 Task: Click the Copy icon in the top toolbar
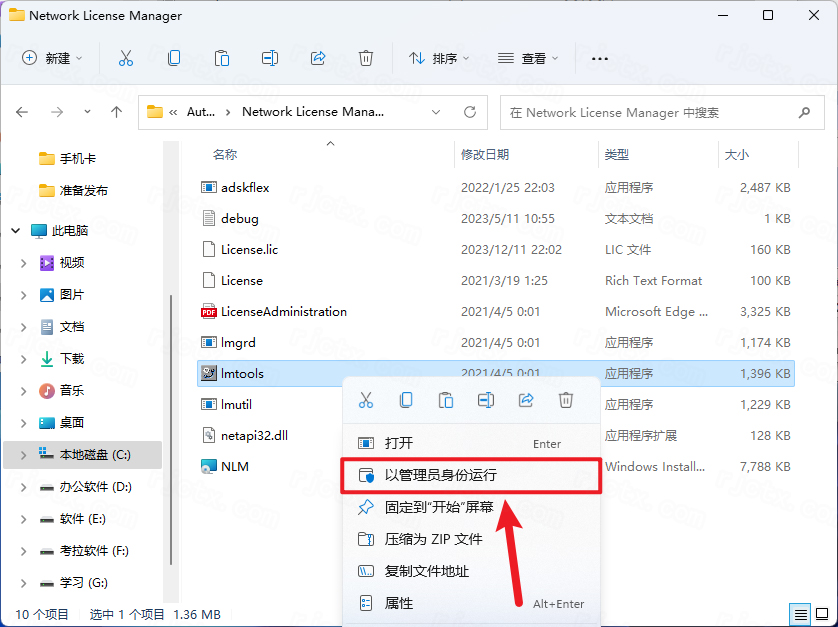(174, 58)
